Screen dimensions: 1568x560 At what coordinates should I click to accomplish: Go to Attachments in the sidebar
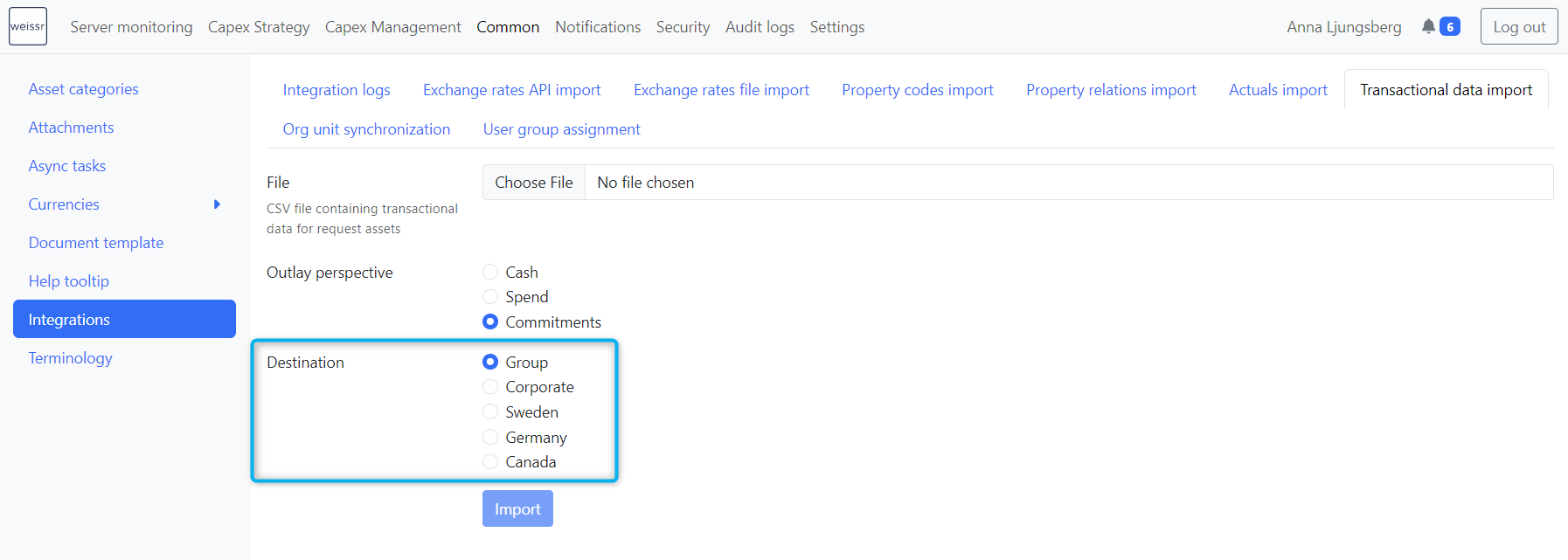pos(72,128)
